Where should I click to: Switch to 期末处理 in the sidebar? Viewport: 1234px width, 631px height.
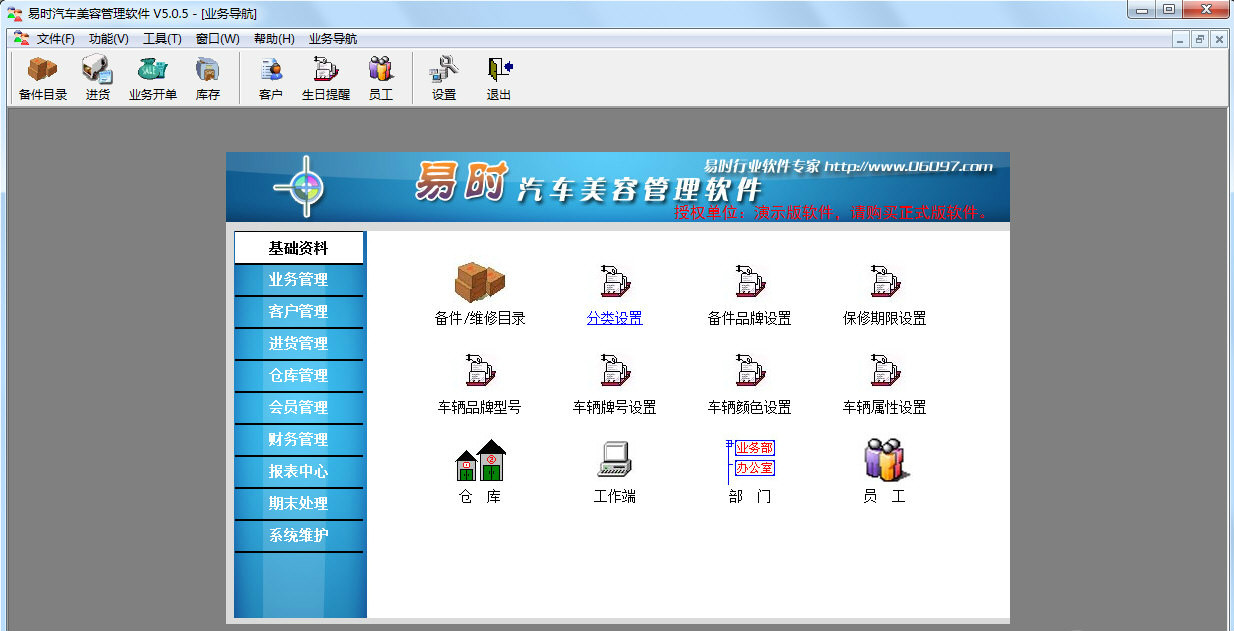[x=299, y=504]
